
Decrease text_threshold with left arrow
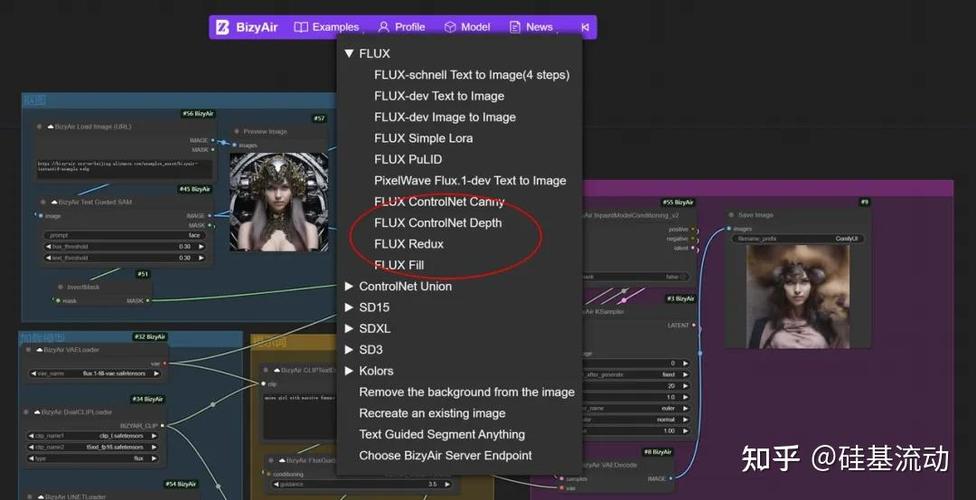click(49, 258)
